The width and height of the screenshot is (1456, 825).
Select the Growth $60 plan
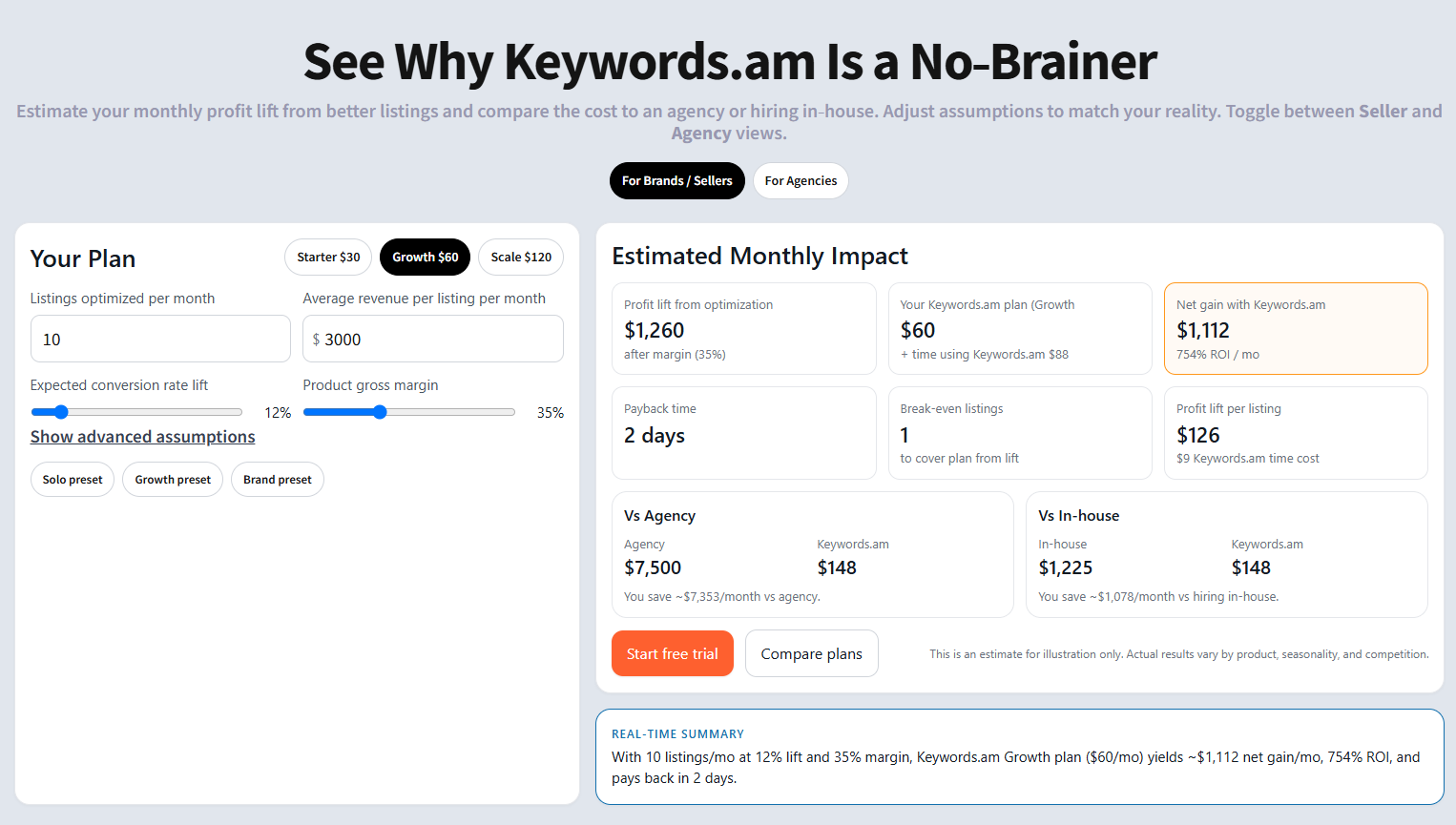click(425, 258)
